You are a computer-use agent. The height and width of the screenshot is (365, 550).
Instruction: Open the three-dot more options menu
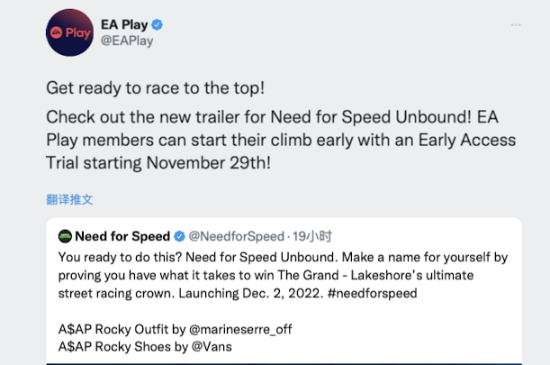pyautogui.click(x=516, y=25)
